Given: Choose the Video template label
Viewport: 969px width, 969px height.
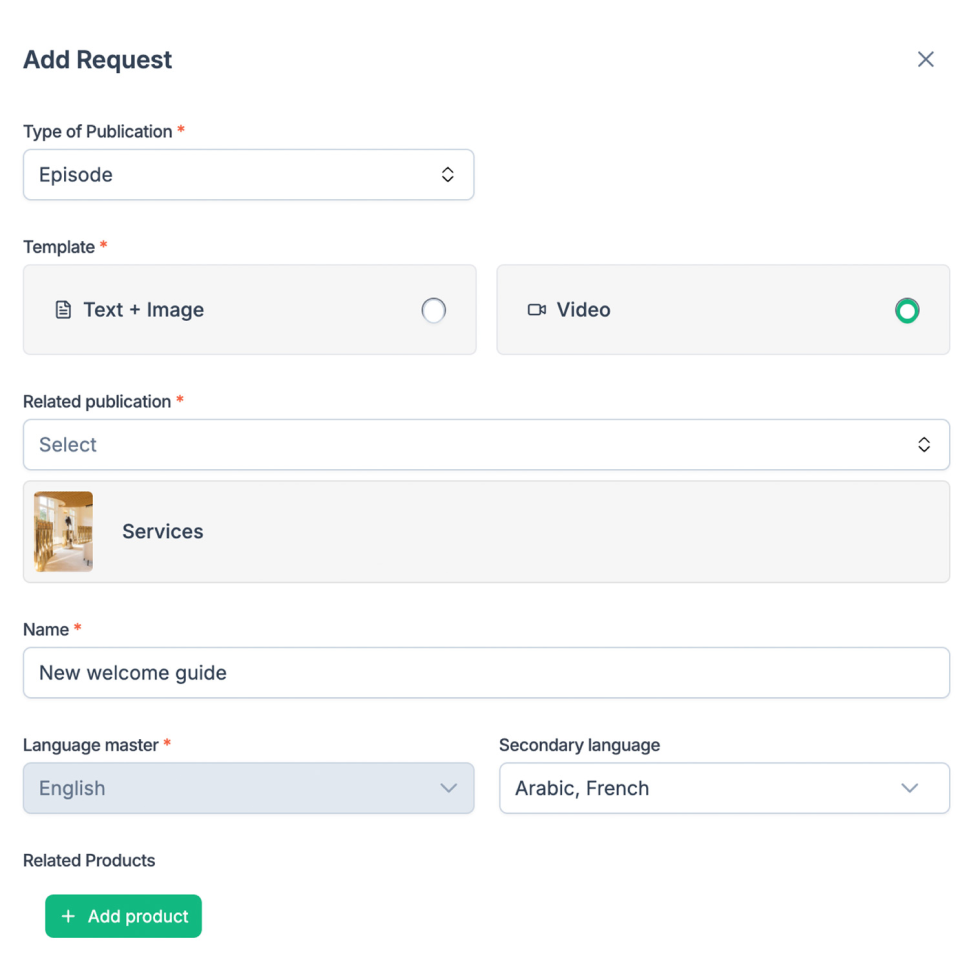Looking at the screenshot, I should [584, 310].
